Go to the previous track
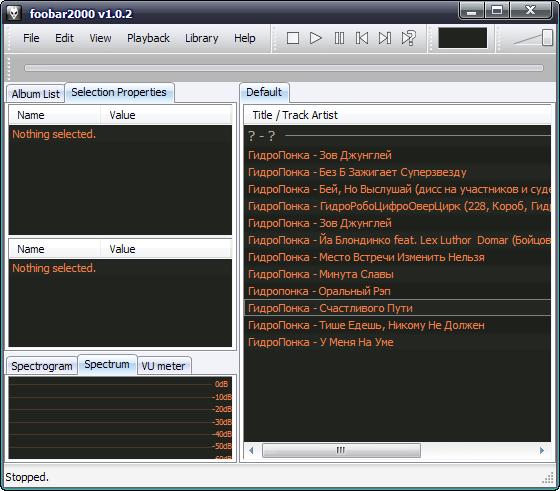 pyautogui.click(x=362, y=38)
